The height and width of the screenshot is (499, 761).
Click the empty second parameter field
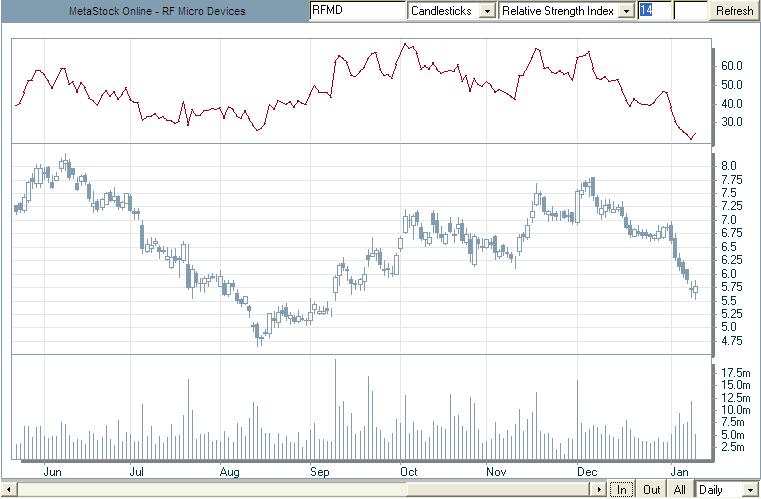[x=690, y=10]
